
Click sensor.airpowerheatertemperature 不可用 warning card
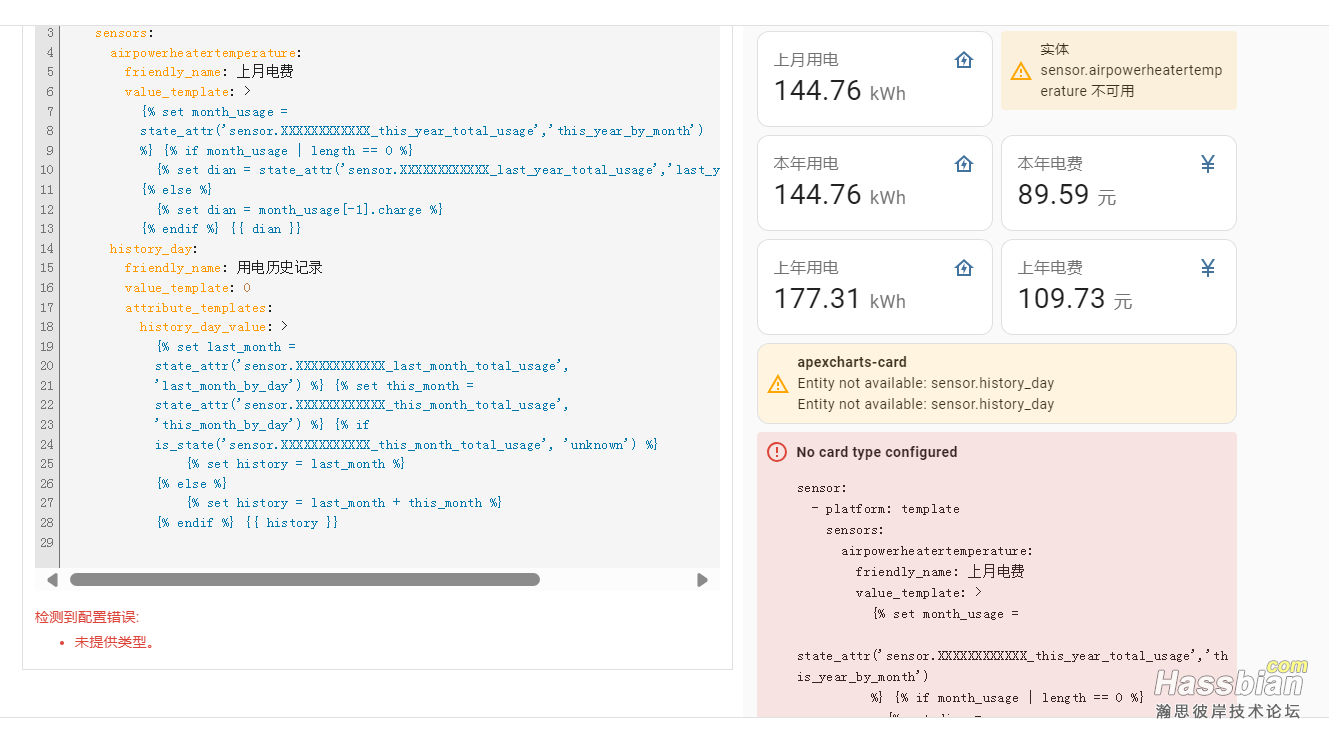click(1119, 70)
